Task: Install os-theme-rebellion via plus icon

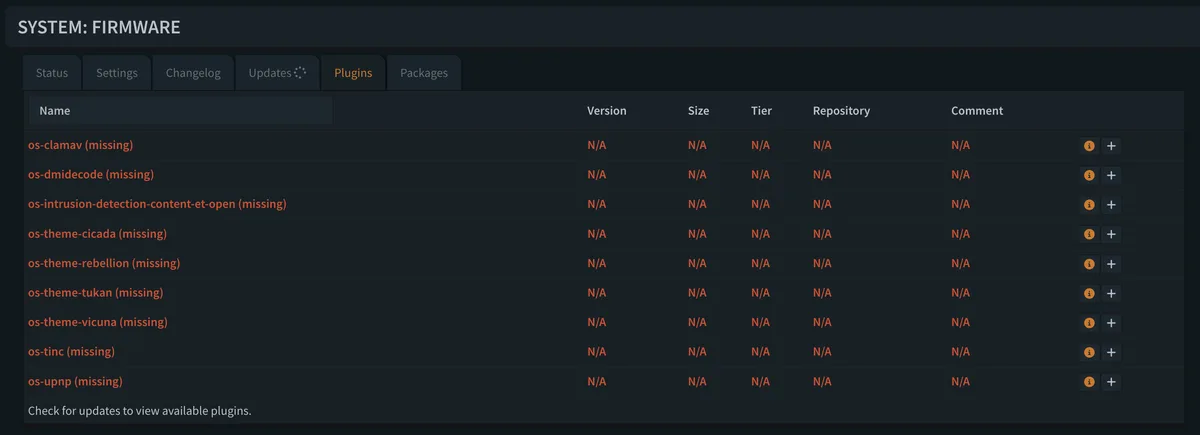Action: 1111,264
